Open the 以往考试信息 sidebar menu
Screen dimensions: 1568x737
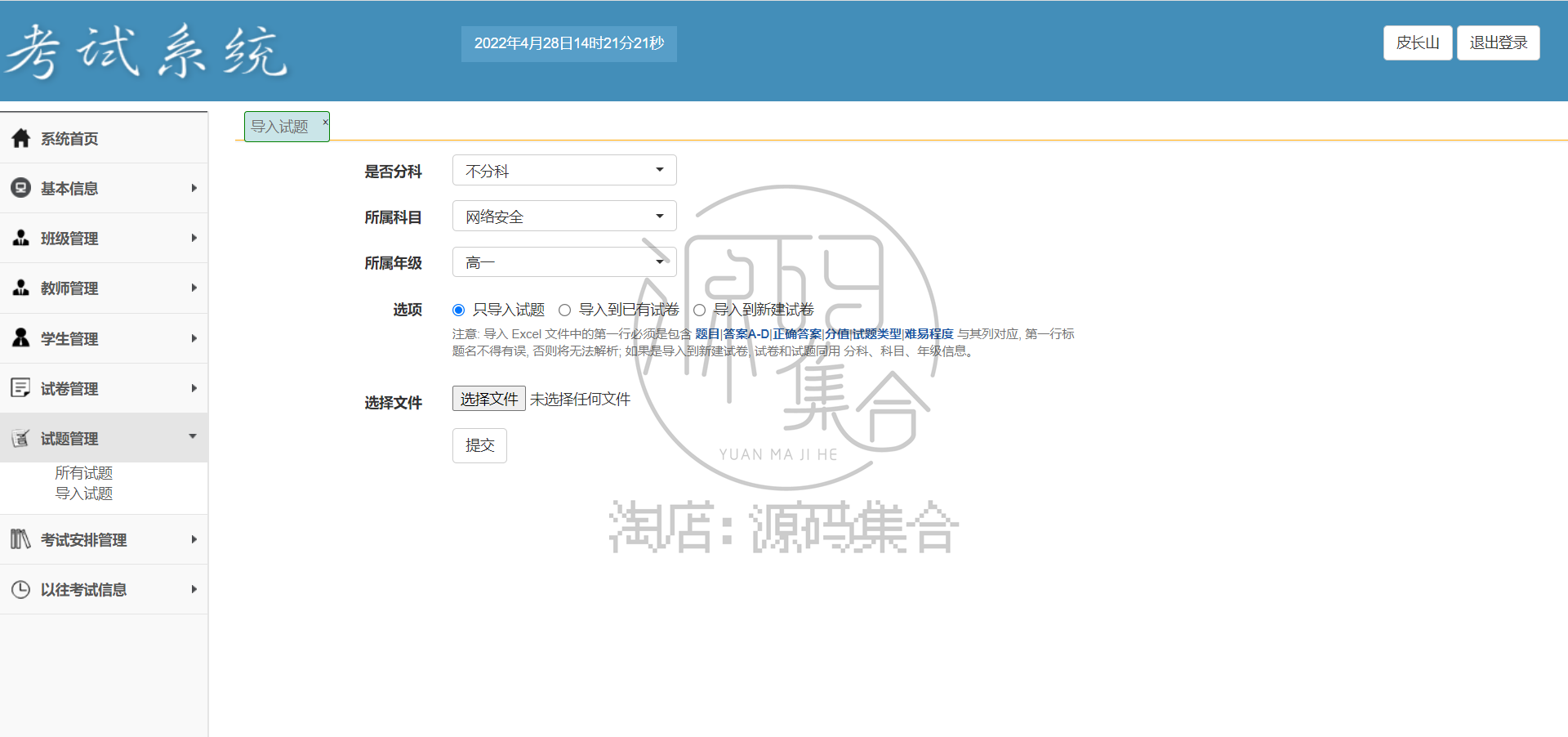click(104, 589)
